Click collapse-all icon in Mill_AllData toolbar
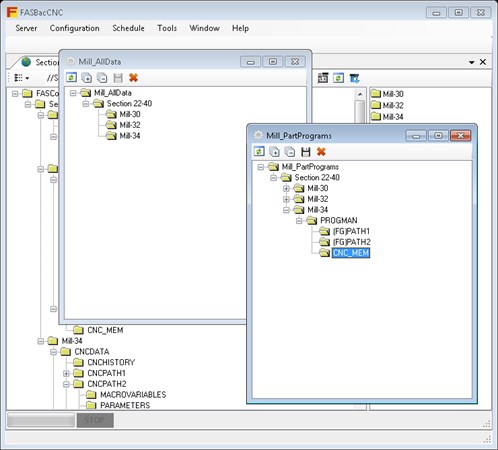The image size is (498, 450). (102, 78)
